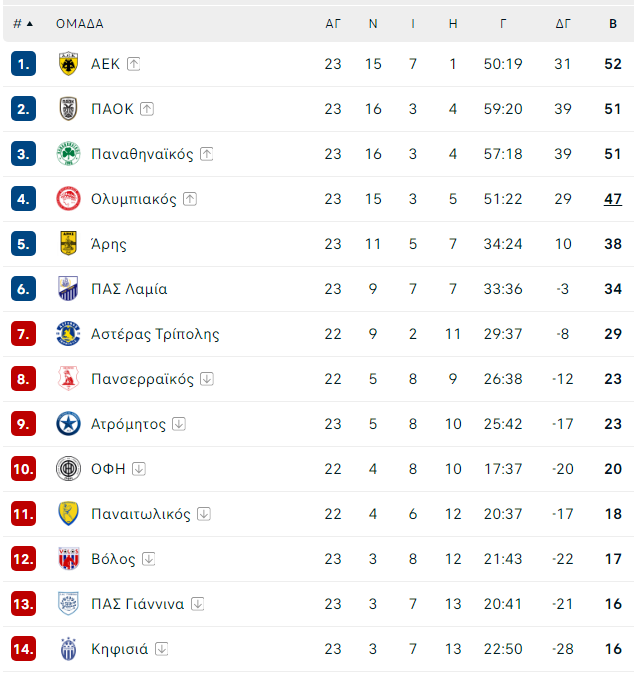Click the Άρης yellow crest icon
This screenshot has height=676, width=634.
[69, 244]
